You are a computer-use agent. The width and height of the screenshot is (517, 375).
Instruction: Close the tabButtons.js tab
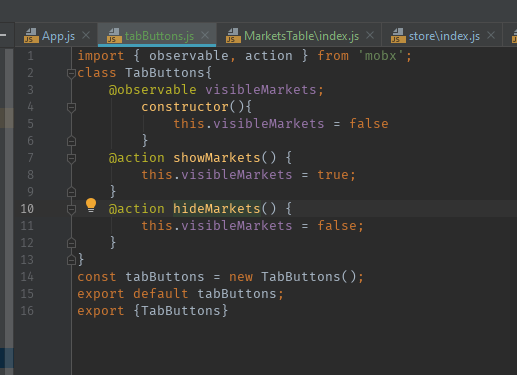point(205,35)
